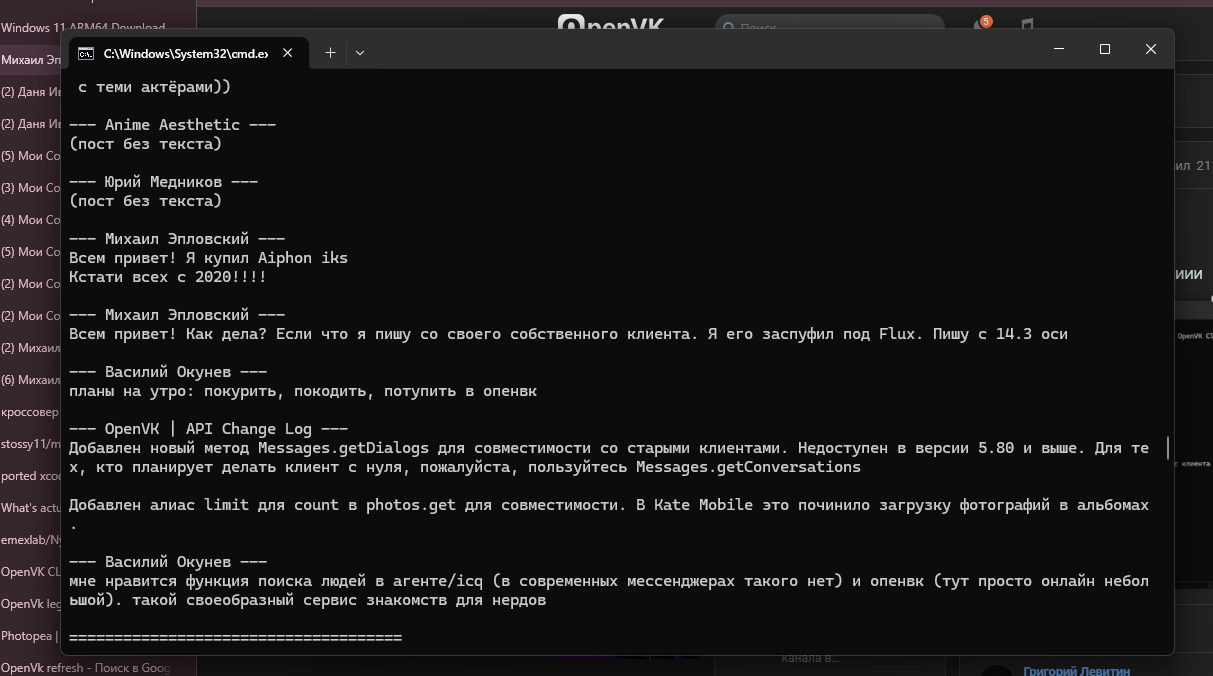Switch to the OpenVK CL browser tab

[x=32, y=572]
